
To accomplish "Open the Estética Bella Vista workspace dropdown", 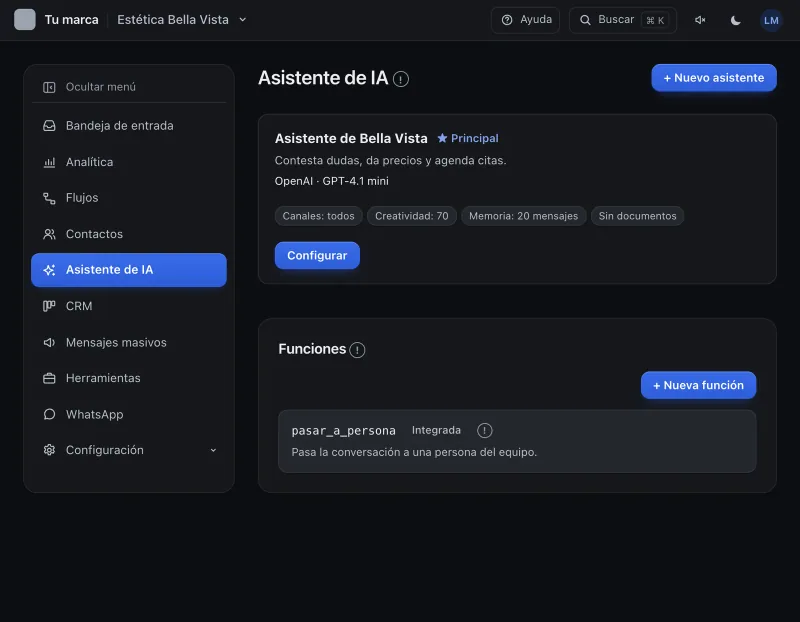I will [182, 20].
